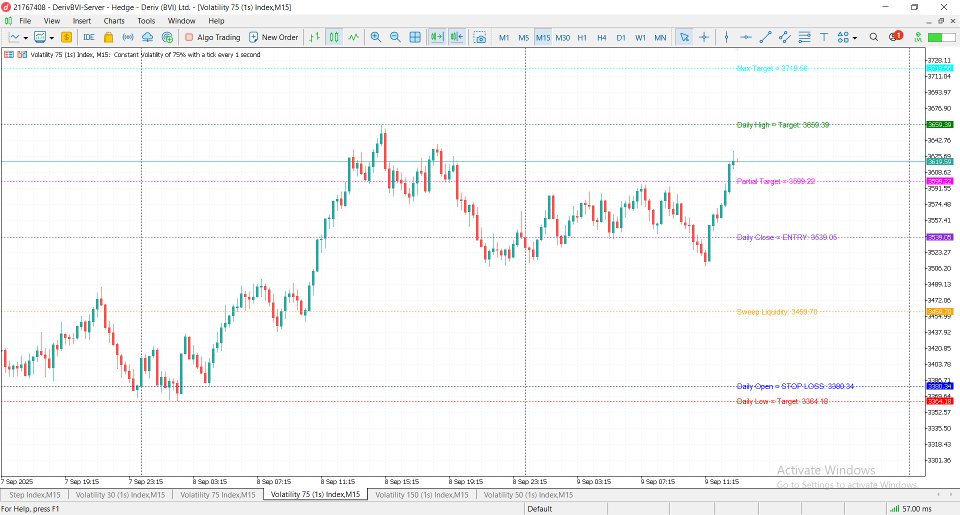Set timeframe to M30
This screenshot has width=960, height=515.
(562, 37)
